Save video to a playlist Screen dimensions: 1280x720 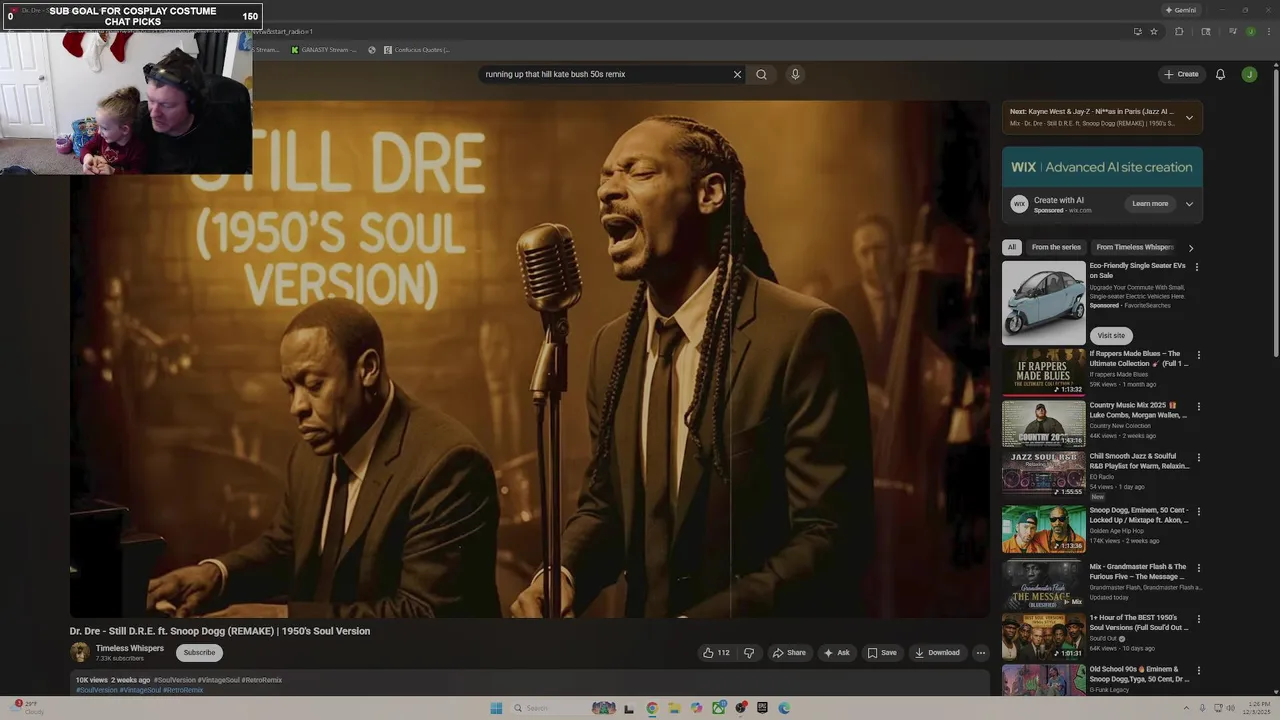(882, 653)
